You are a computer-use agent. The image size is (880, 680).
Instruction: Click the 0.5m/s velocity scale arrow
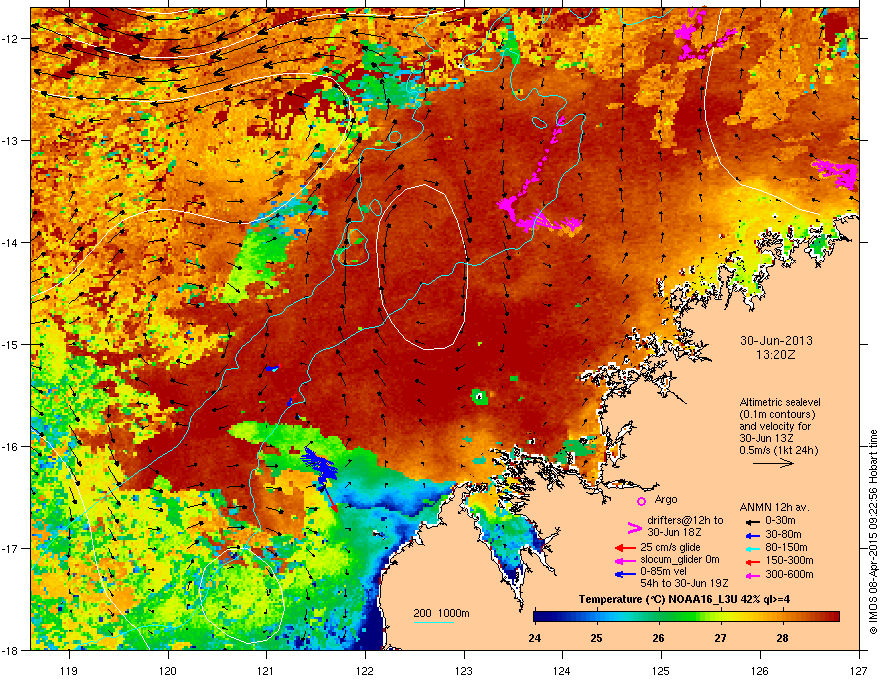tap(773, 463)
